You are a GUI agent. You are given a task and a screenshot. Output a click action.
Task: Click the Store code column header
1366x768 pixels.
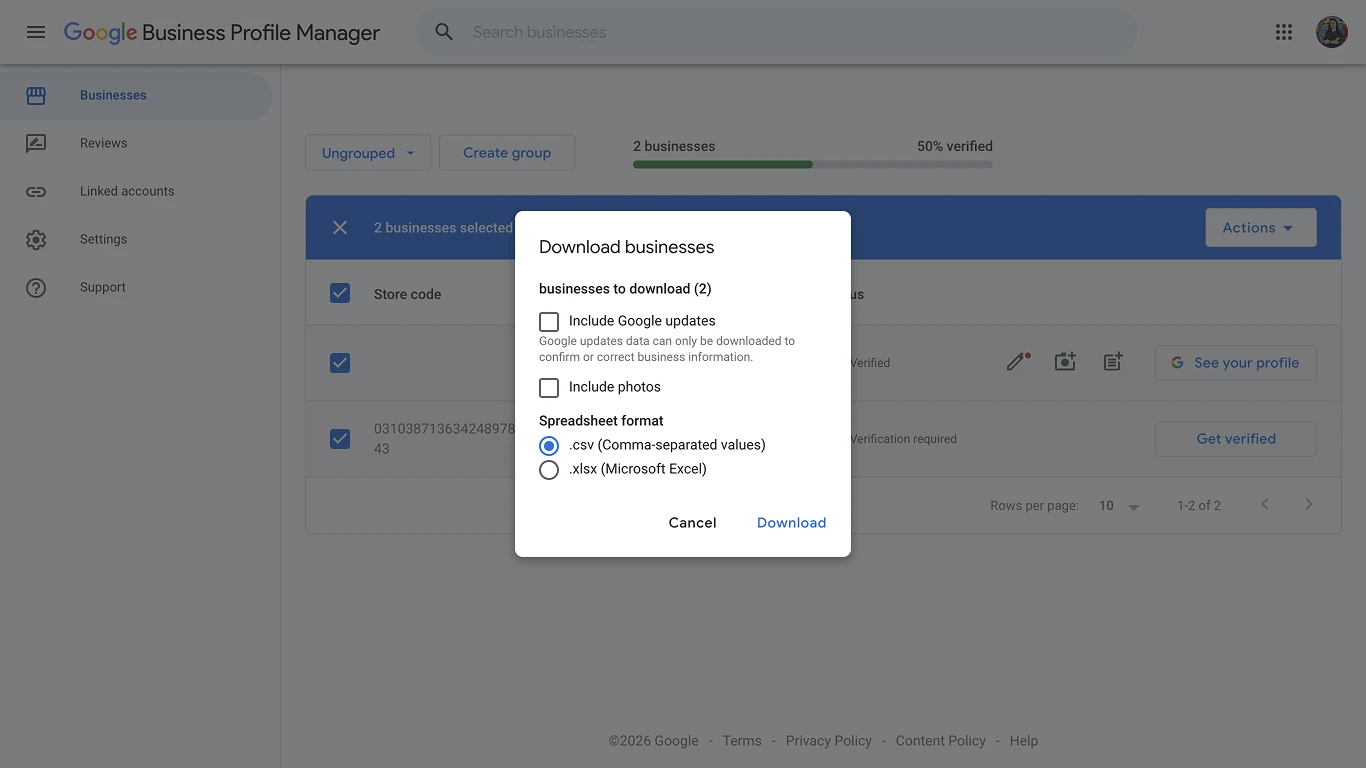click(x=407, y=294)
